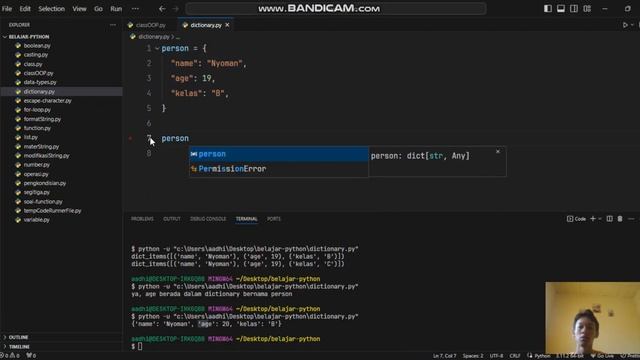
Task: Open boolean.py in Explorer
Action: (37, 46)
